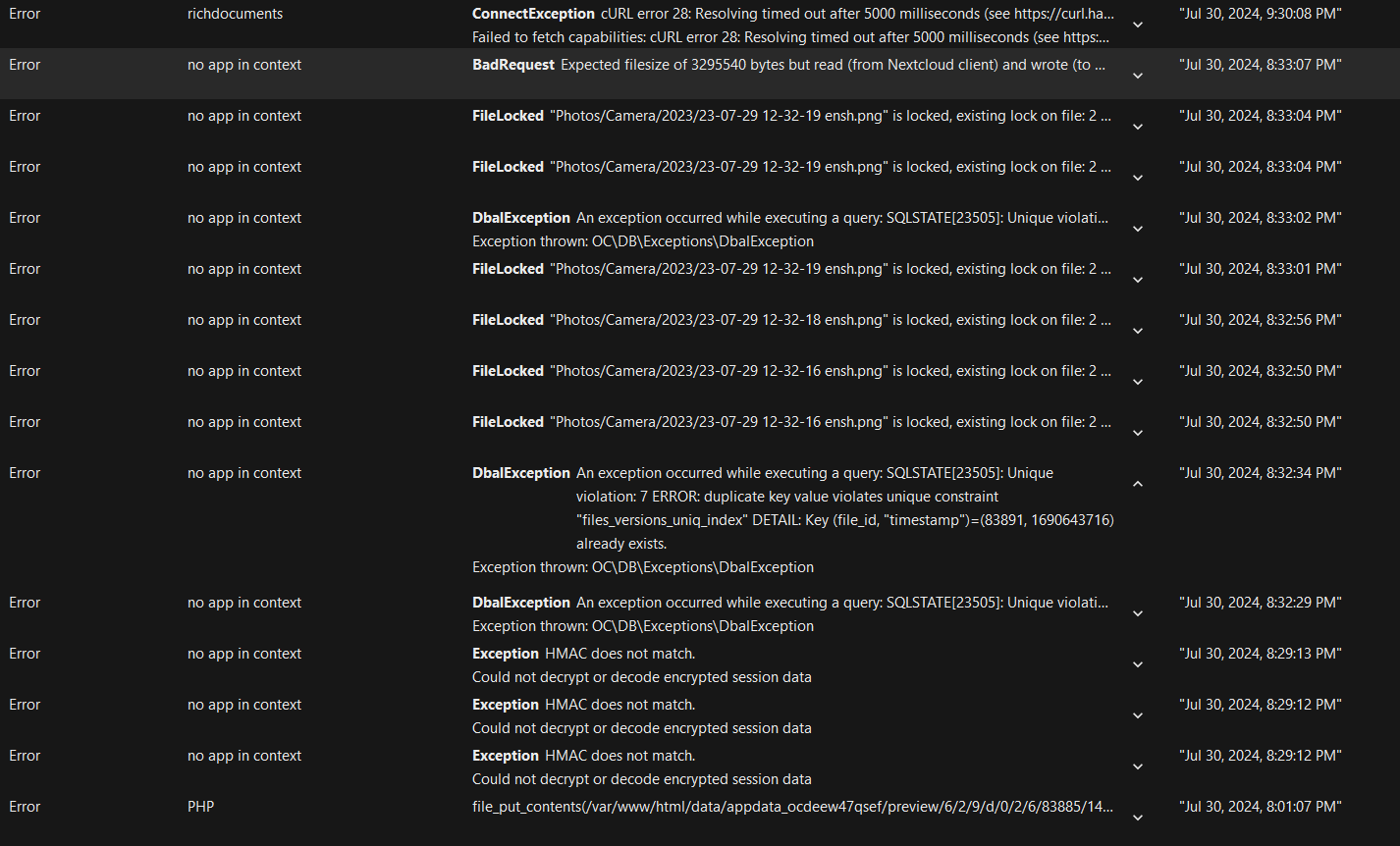Click the ConnectException title text
This screenshot has width=1400, height=846.
pos(533,14)
